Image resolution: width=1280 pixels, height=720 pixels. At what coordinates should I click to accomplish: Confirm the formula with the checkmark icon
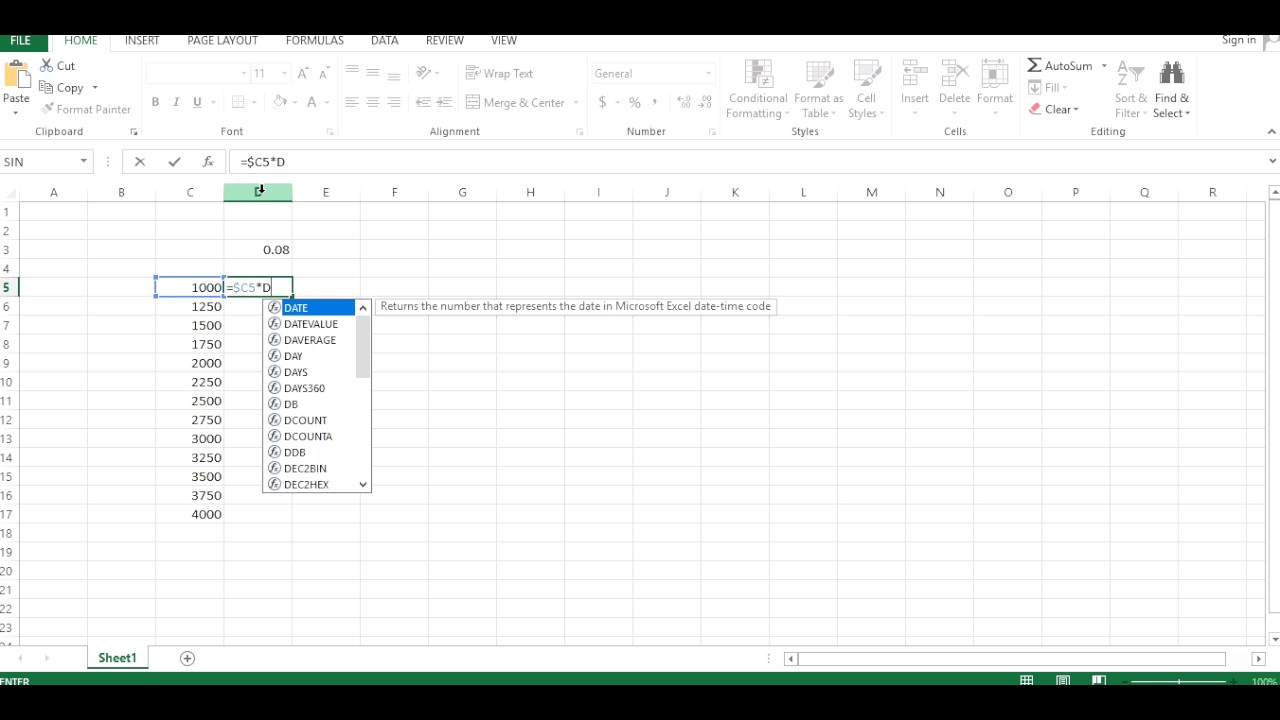pos(174,161)
